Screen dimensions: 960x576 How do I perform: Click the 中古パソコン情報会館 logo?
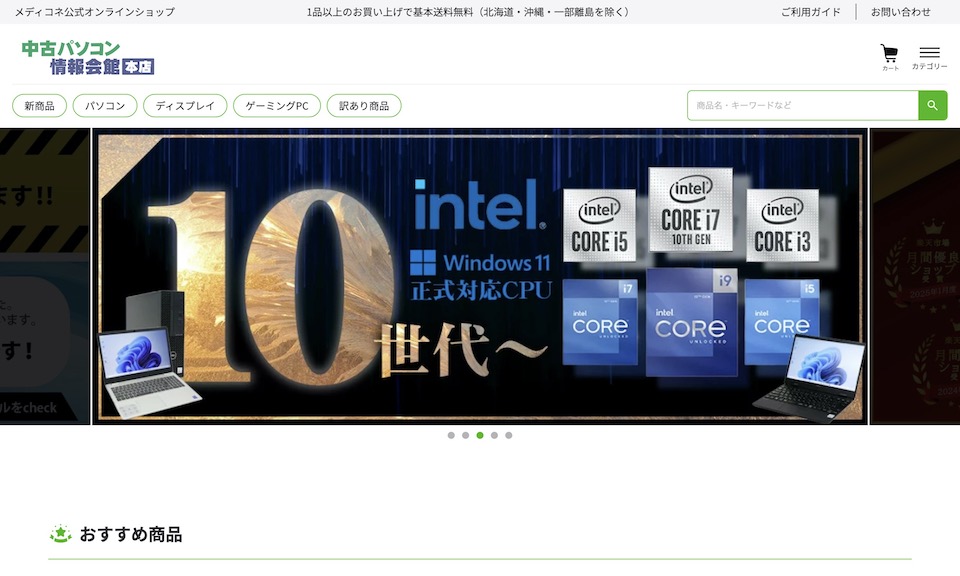coord(88,58)
